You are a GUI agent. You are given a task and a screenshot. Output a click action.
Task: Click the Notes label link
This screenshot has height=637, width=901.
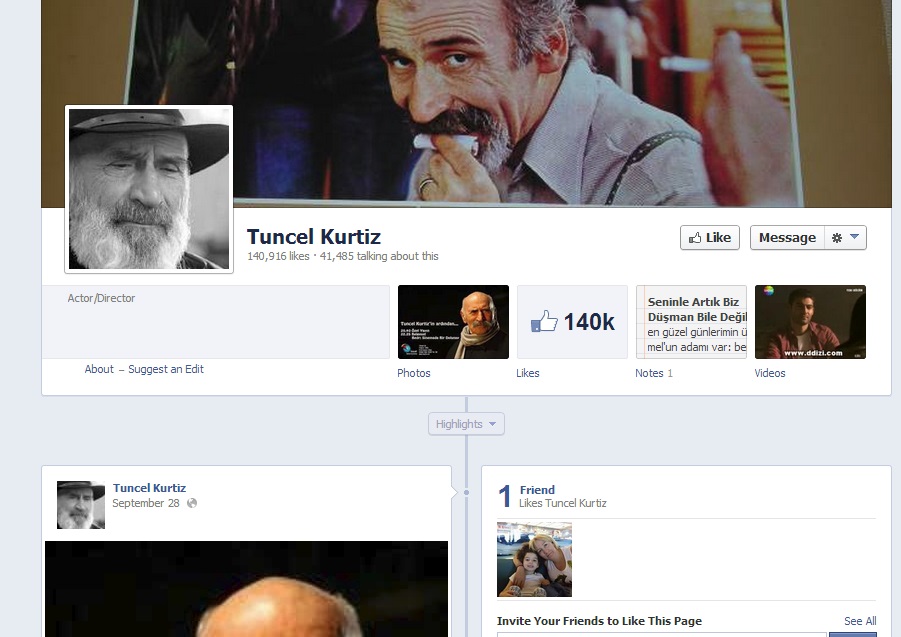coord(649,373)
